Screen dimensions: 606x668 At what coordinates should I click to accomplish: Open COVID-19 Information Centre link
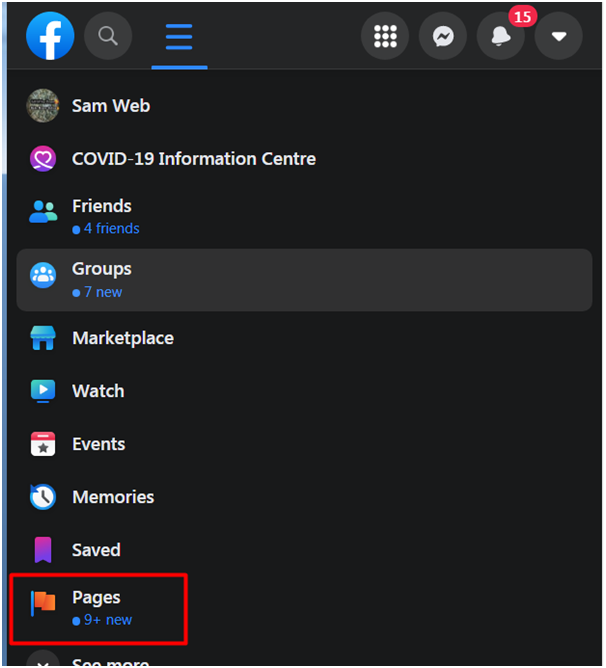194,158
